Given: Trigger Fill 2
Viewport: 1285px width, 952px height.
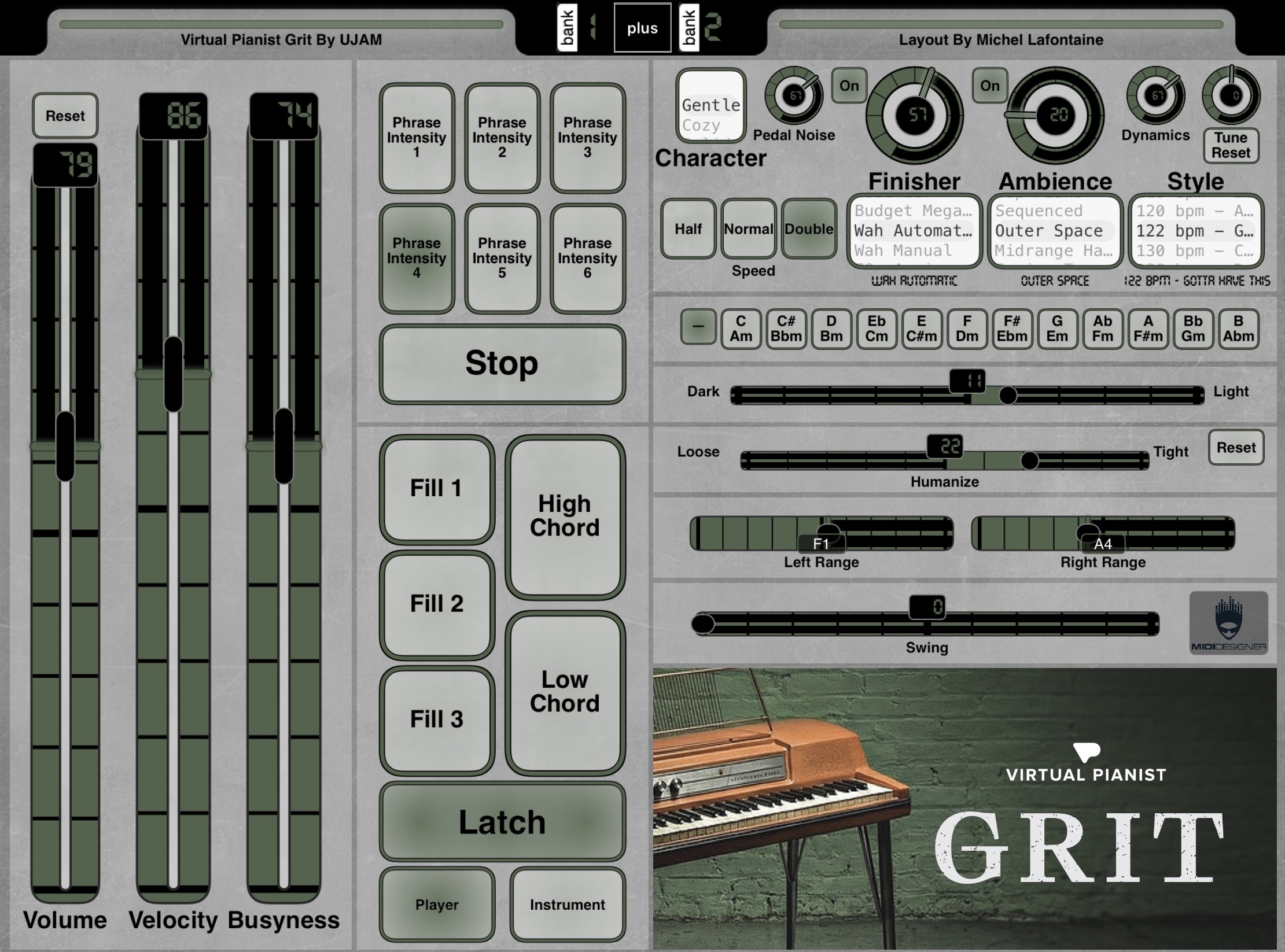Looking at the screenshot, I should (437, 605).
